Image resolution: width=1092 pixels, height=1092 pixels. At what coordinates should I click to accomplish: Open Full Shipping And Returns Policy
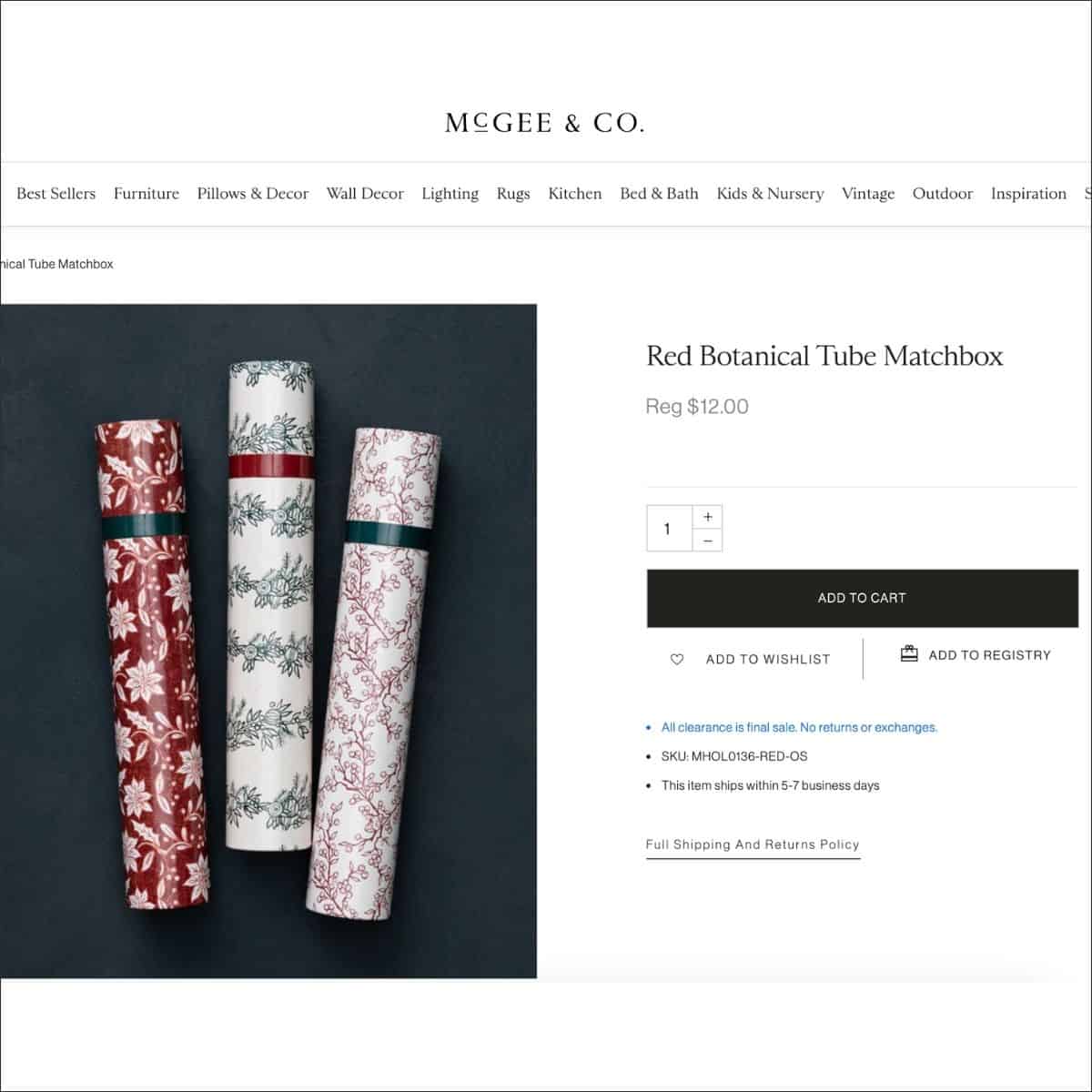[753, 844]
